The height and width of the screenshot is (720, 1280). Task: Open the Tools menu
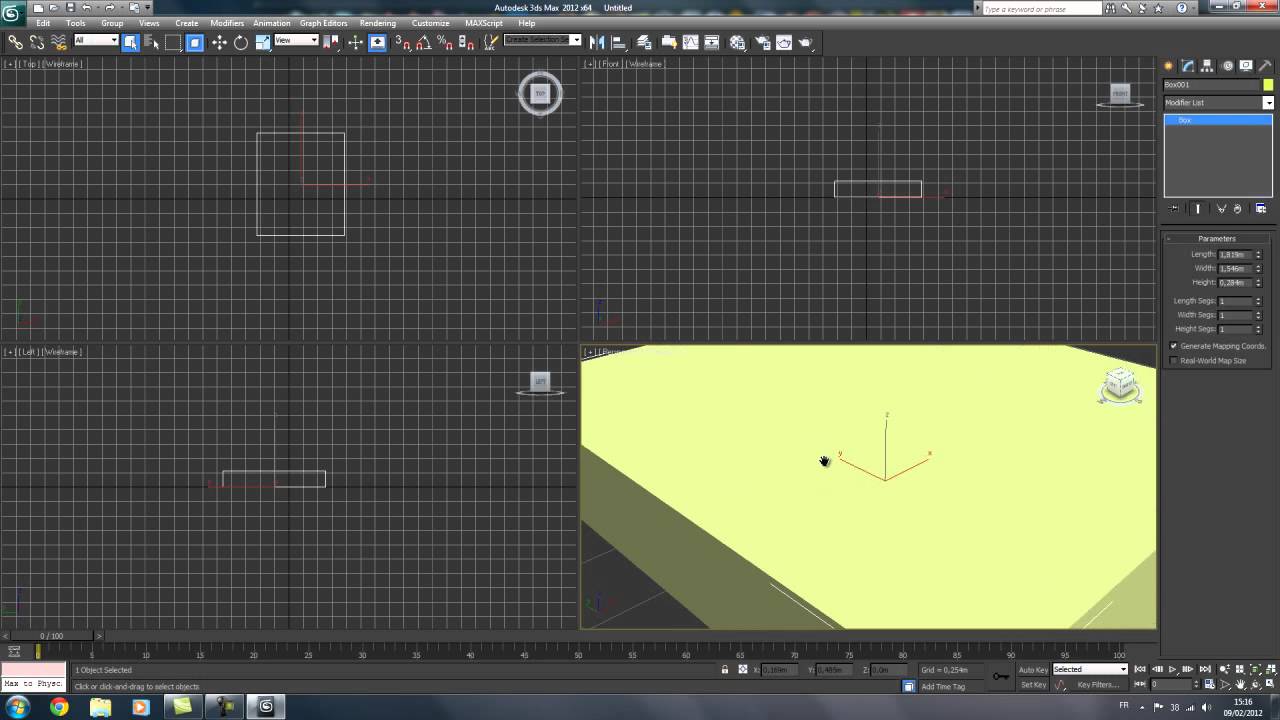click(x=76, y=23)
